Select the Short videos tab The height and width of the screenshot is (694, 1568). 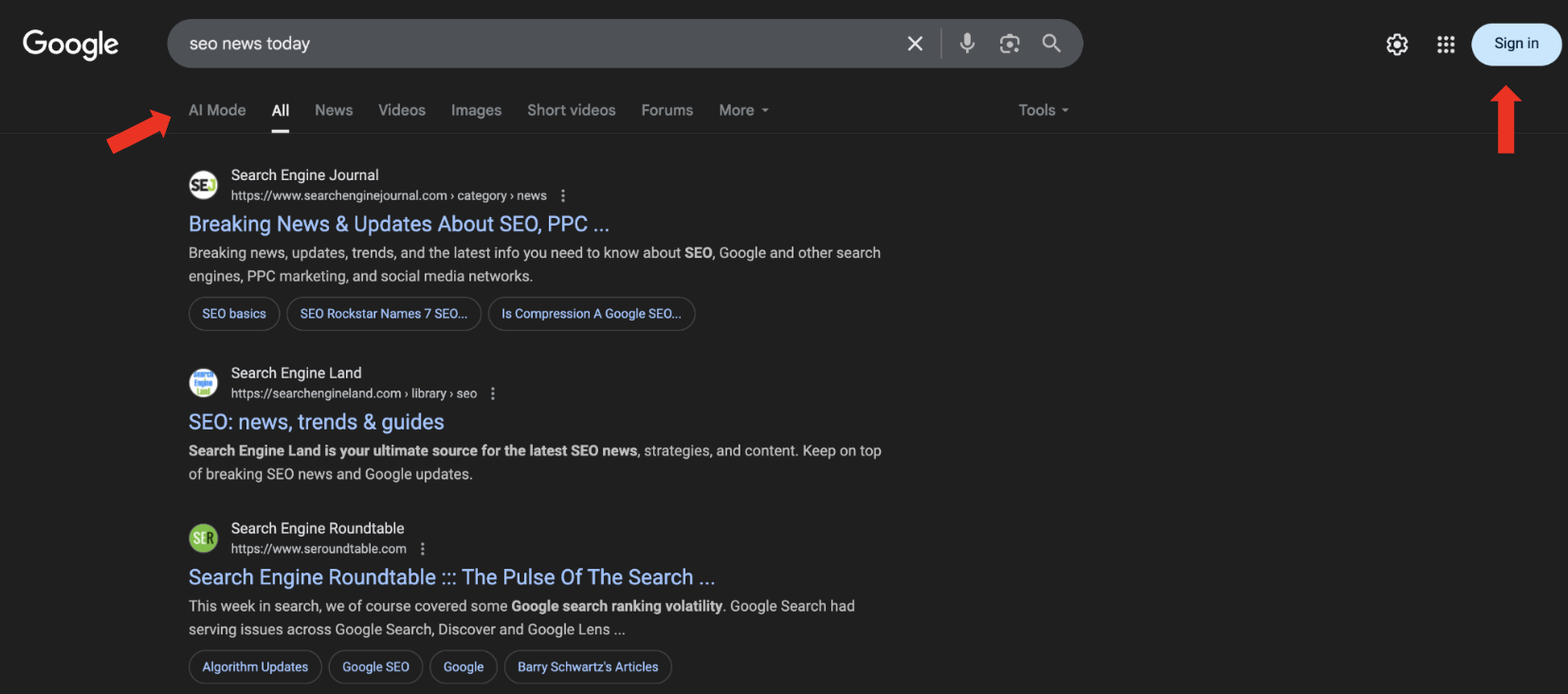point(572,110)
